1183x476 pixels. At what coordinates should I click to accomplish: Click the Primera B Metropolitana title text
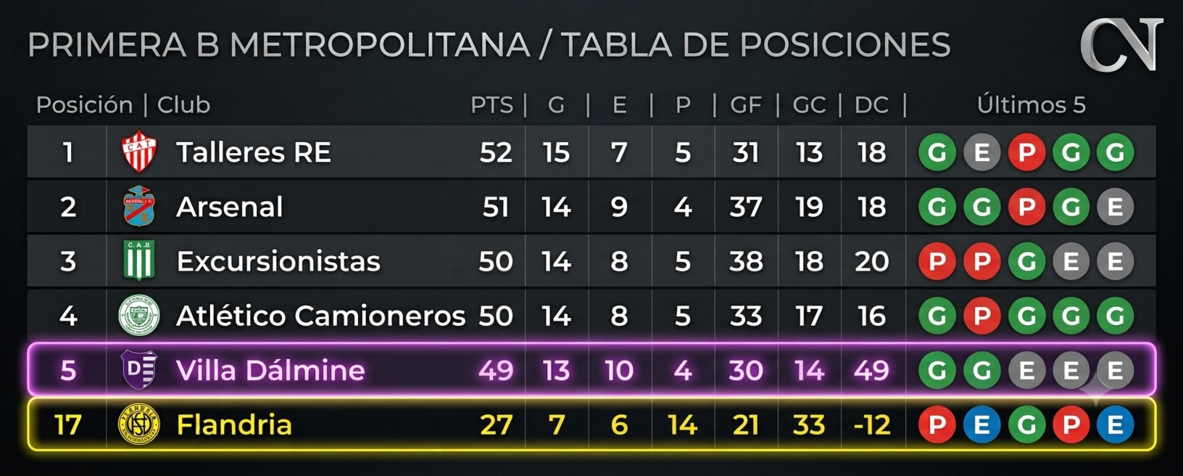pyautogui.click(x=278, y=45)
